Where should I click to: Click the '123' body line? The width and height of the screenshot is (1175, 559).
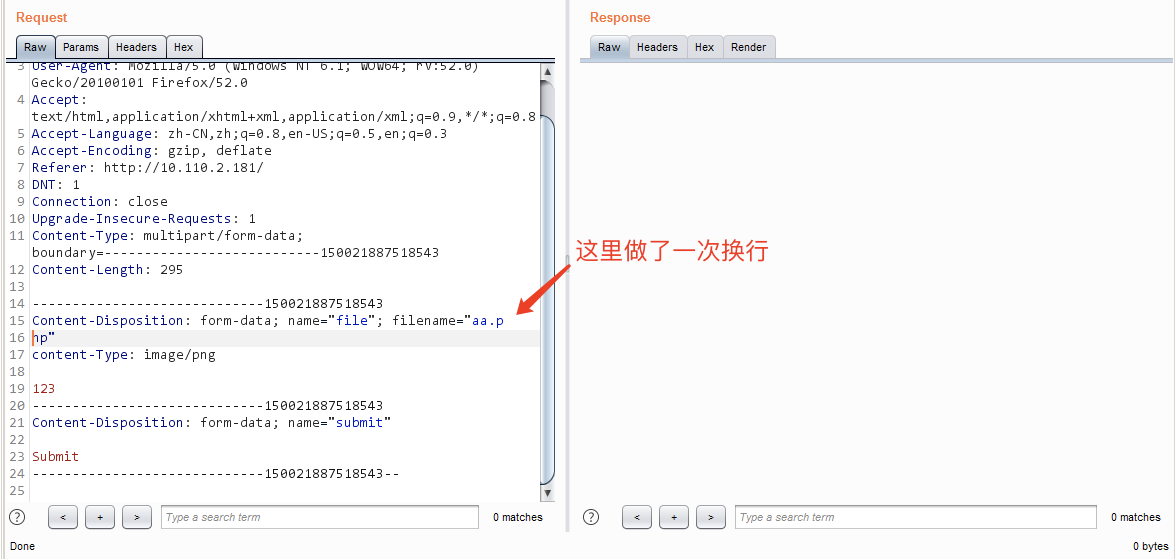pos(43,389)
